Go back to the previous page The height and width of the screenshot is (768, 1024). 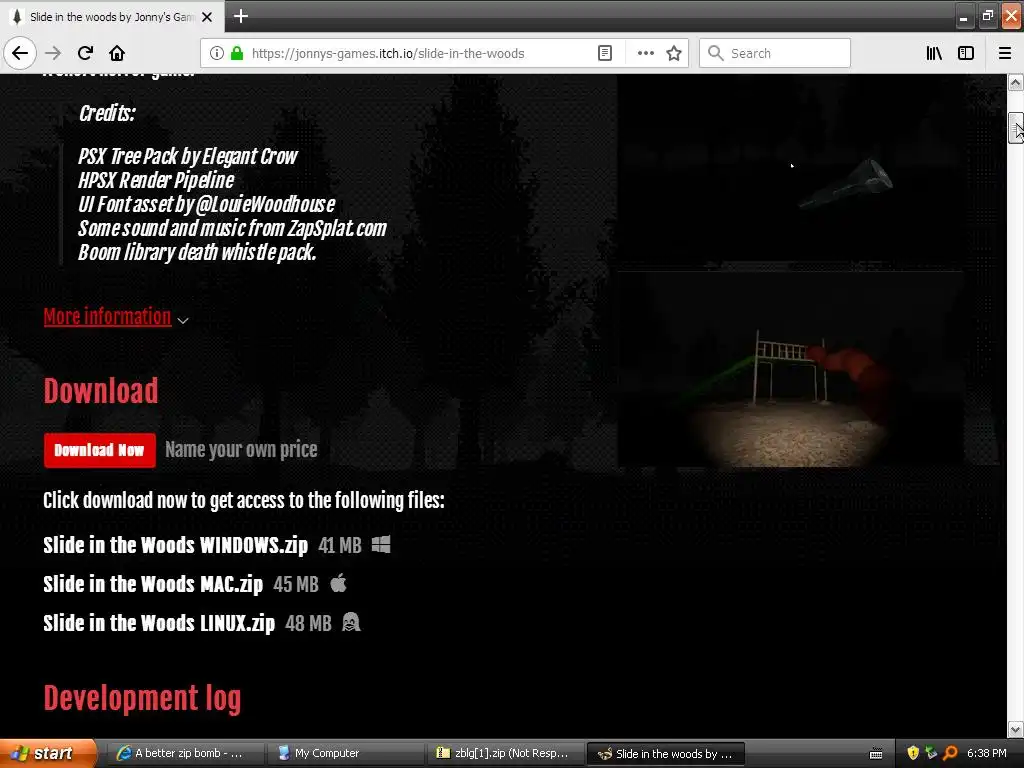(x=20, y=53)
